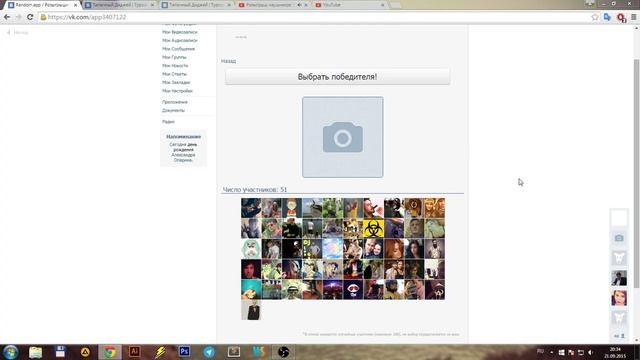This screenshot has height=360, width=640.
Task: Open OBS from the taskbar
Action: pyautogui.click(x=284, y=352)
